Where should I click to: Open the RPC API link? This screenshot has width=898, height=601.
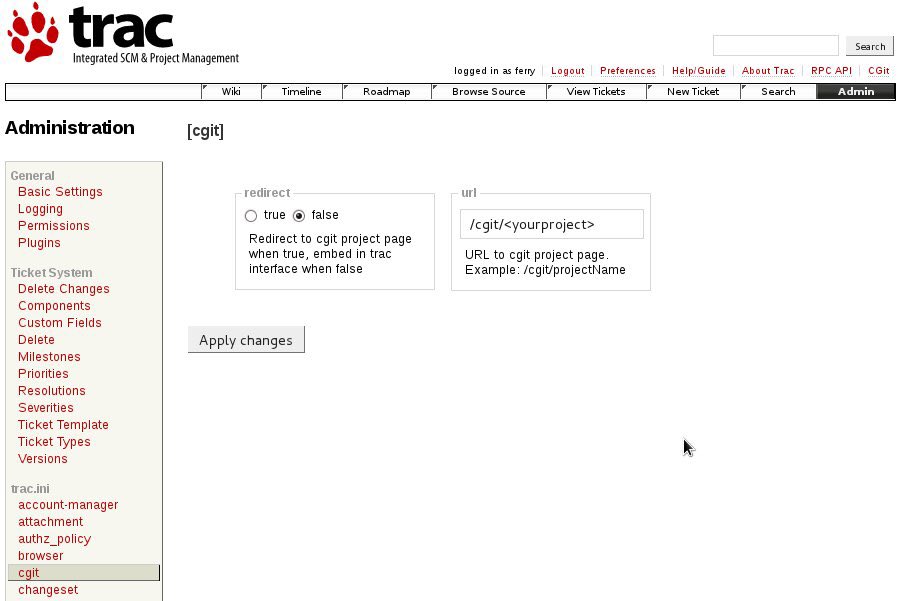831,71
